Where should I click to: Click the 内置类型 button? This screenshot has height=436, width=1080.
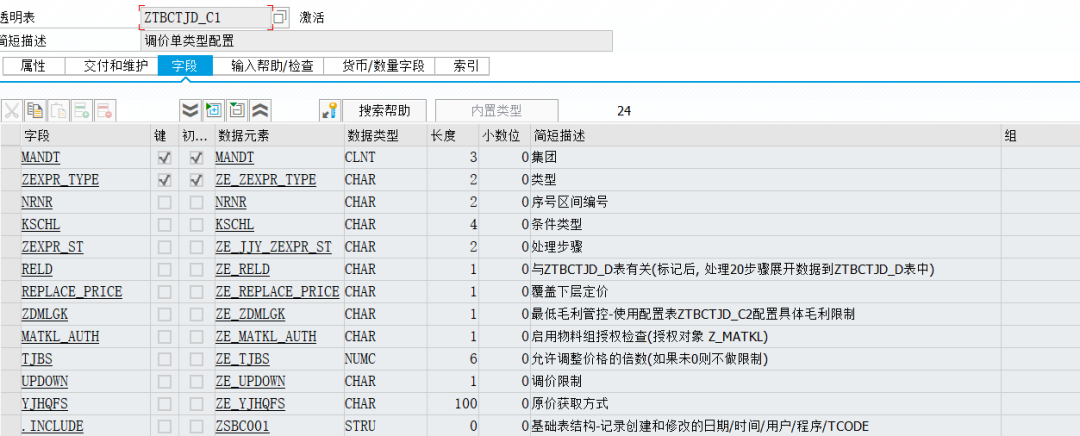coord(497,110)
